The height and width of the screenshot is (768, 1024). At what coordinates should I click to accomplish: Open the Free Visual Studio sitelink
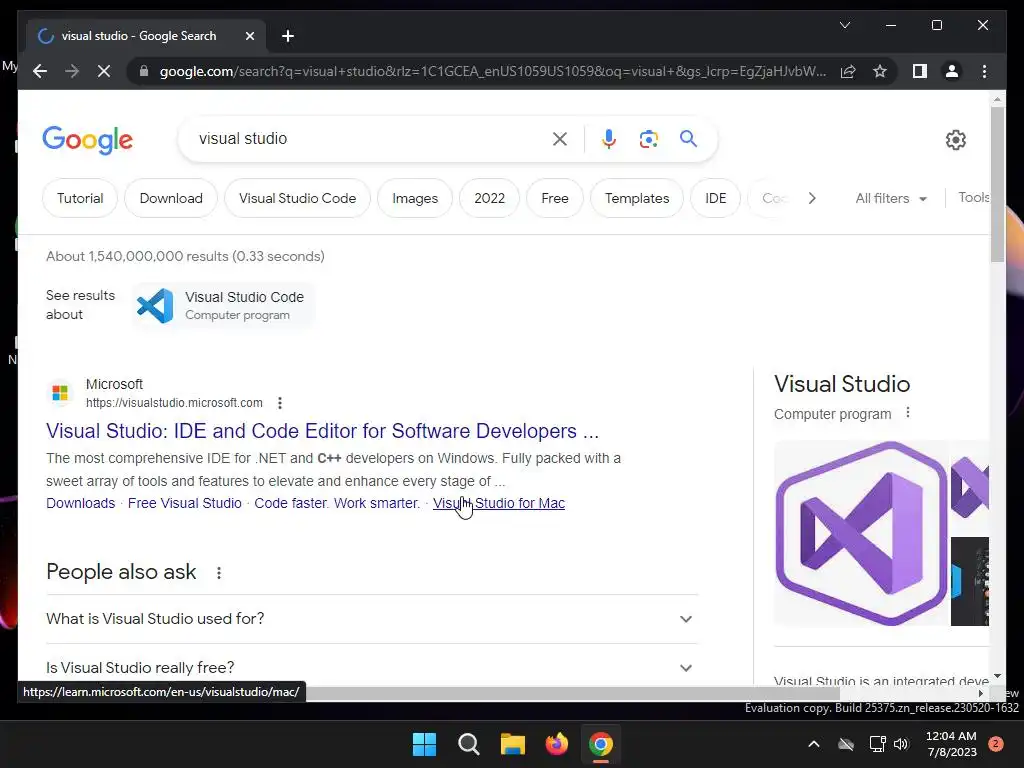coord(184,503)
